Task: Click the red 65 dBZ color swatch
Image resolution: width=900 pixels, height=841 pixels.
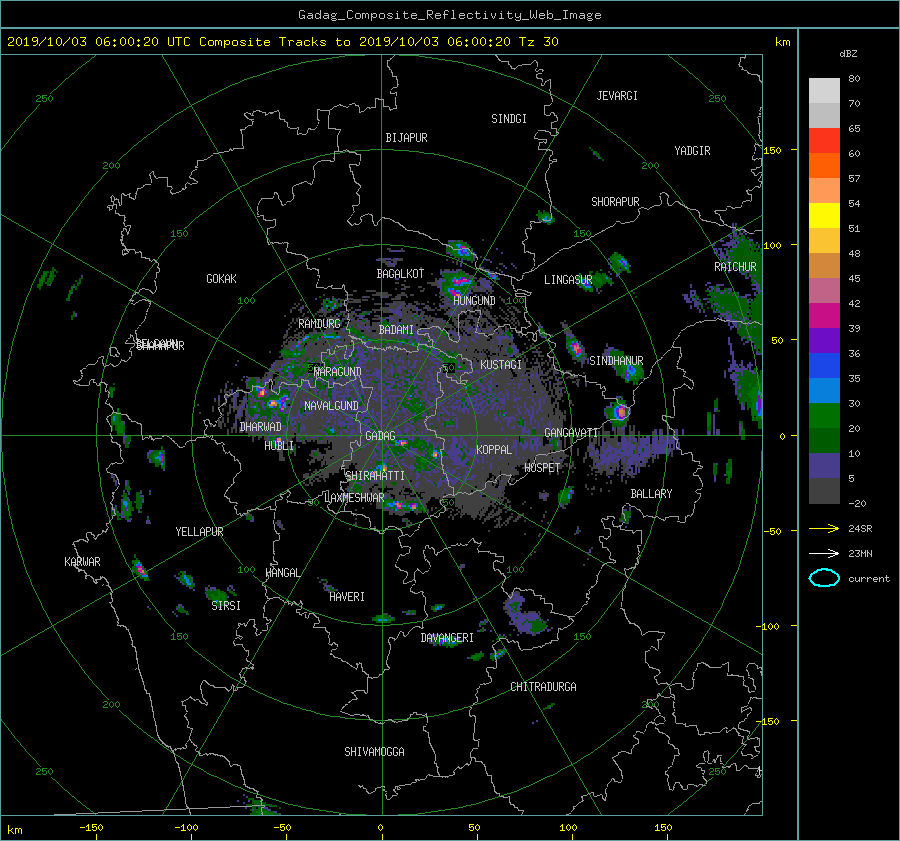Action: point(824,140)
